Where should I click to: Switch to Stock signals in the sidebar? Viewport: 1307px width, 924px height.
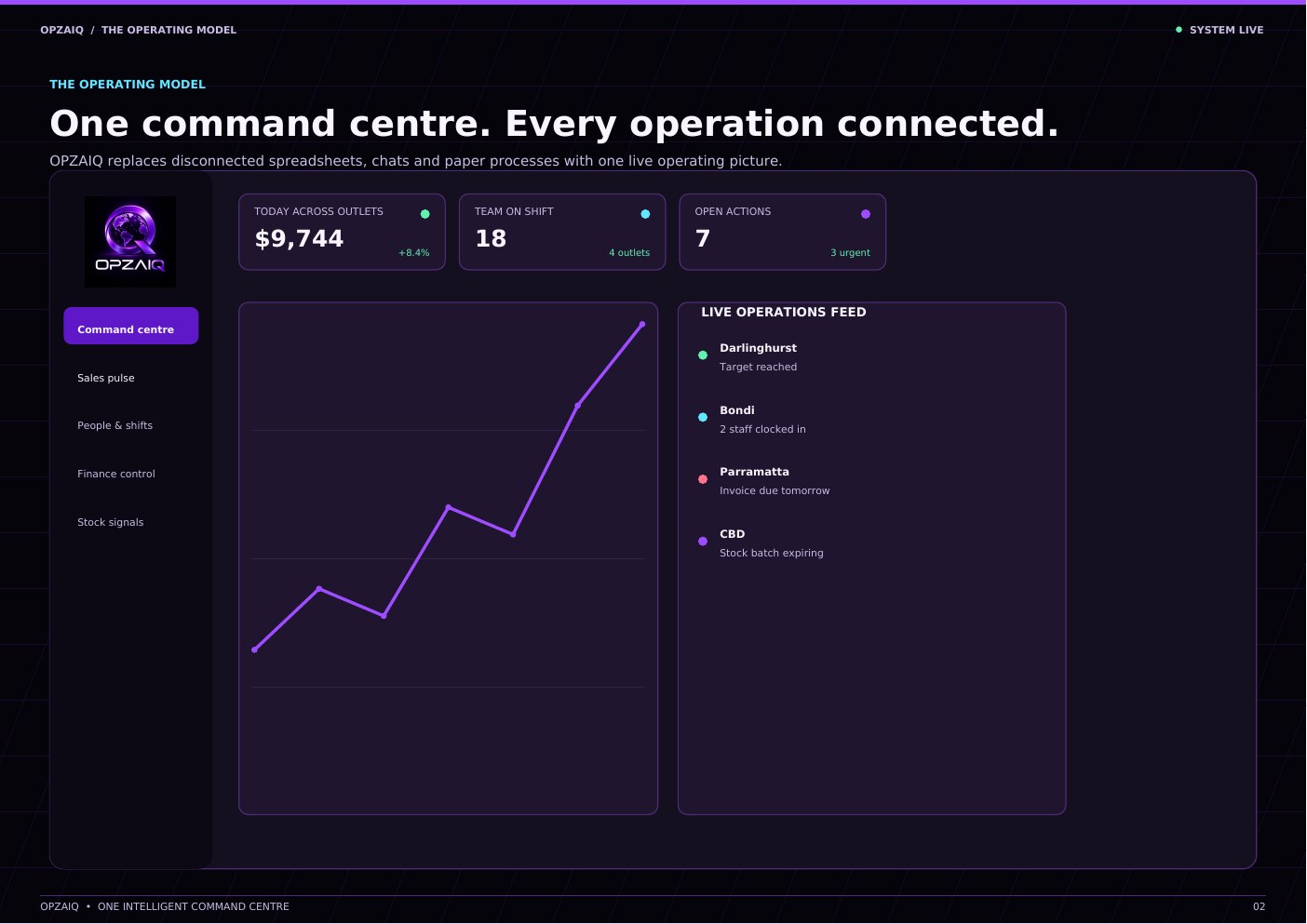click(x=111, y=522)
